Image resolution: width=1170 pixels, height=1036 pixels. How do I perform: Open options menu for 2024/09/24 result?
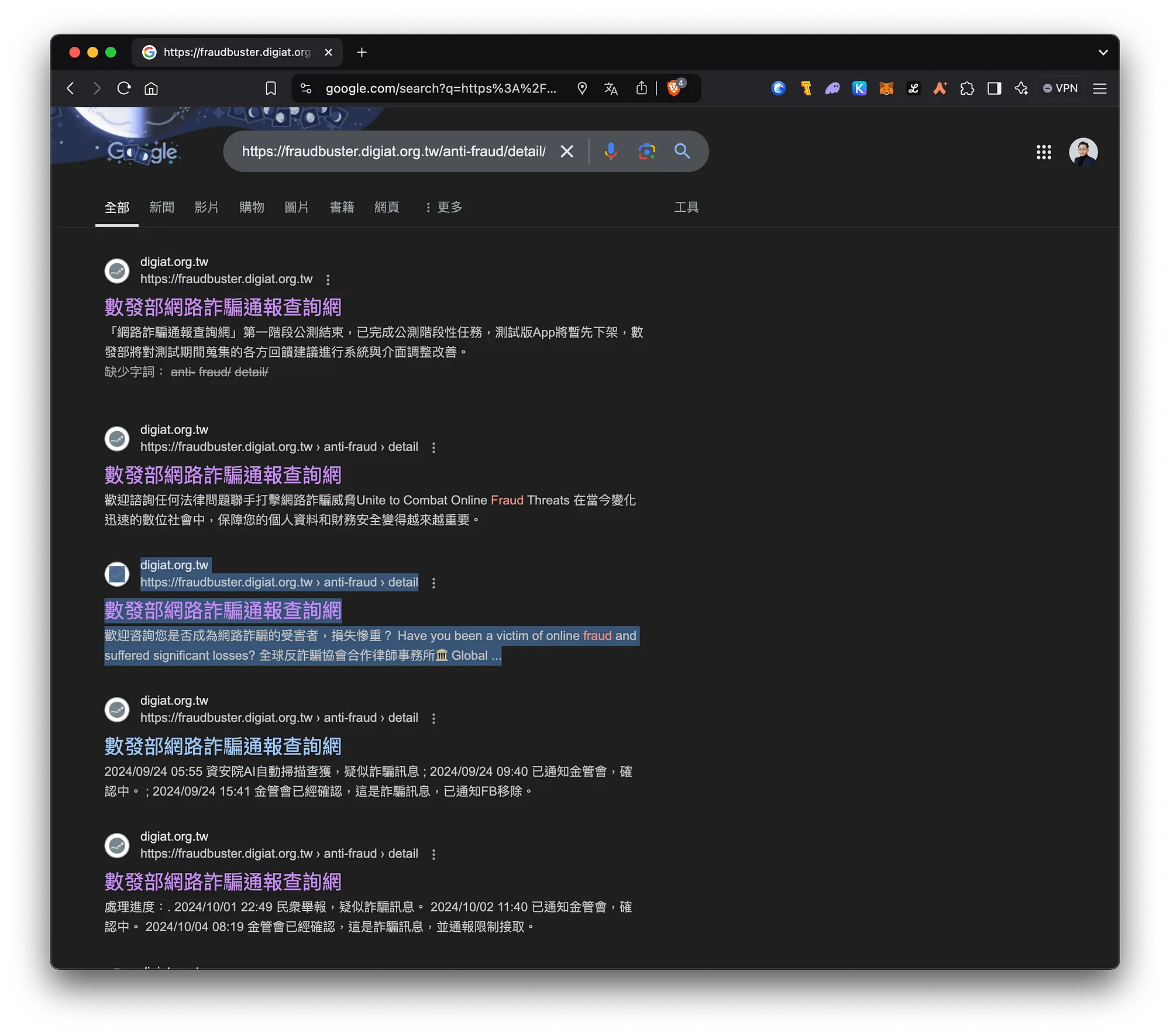[x=433, y=718]
